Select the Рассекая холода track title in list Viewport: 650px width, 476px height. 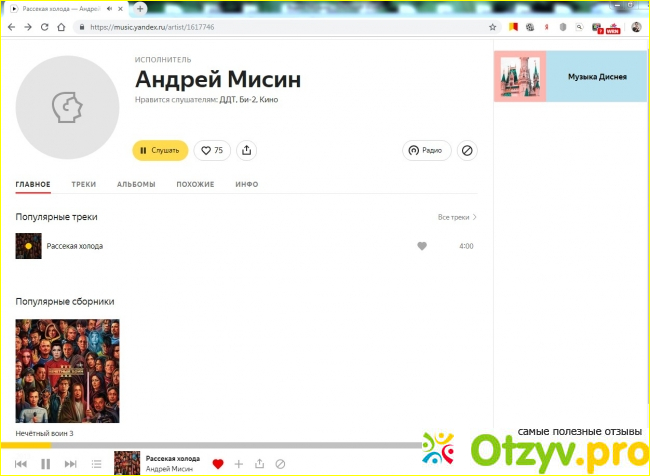click(75, 246)
